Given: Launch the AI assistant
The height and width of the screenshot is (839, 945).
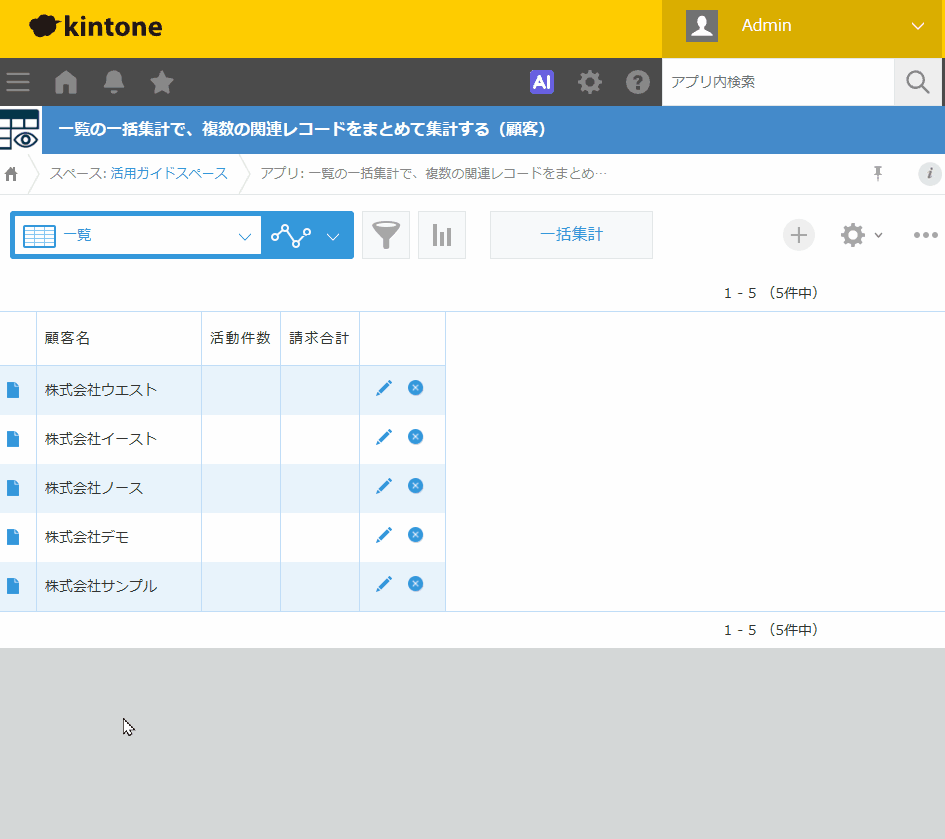Looking at the screenshot, I should click(x=542, y=82).
